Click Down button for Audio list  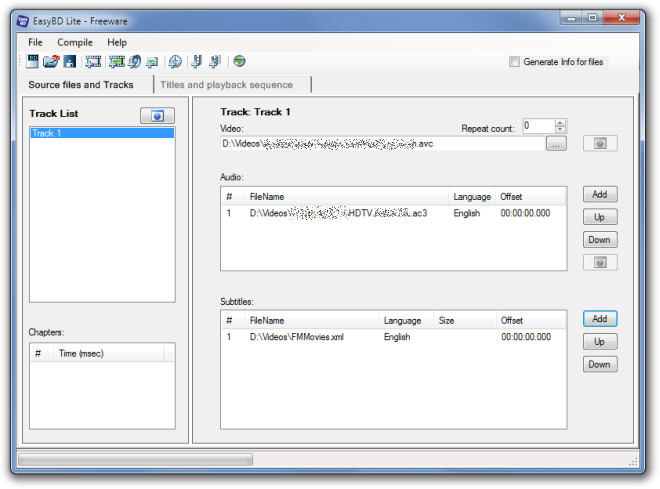(x=600, y=239)
